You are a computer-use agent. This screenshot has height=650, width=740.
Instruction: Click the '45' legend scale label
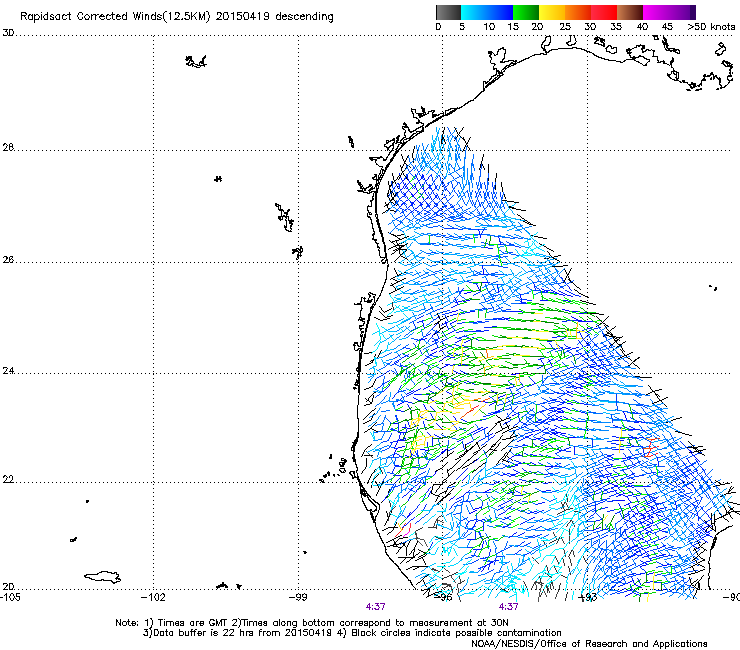tap(667, 27)
